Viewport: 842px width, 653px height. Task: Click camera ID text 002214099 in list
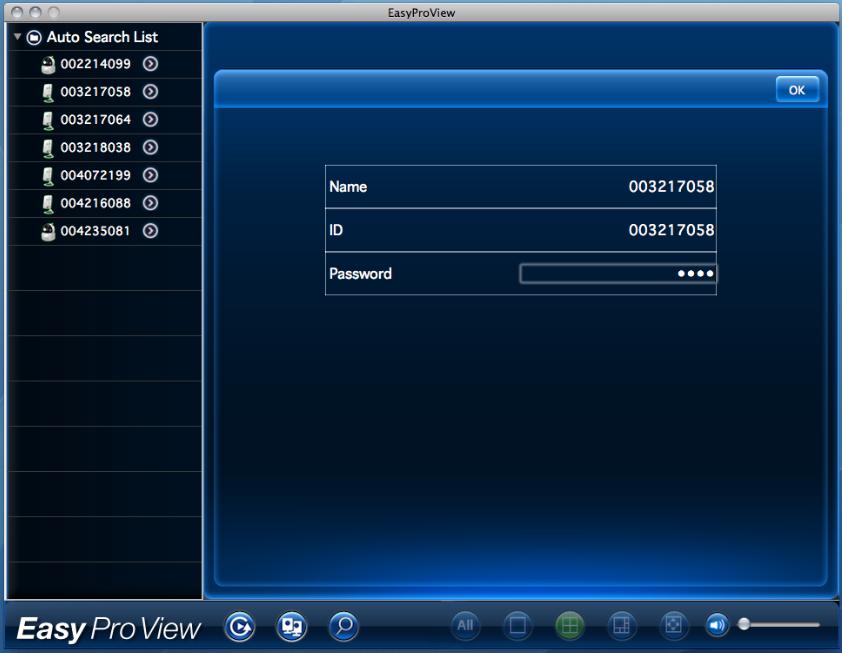tap(96, 64)
